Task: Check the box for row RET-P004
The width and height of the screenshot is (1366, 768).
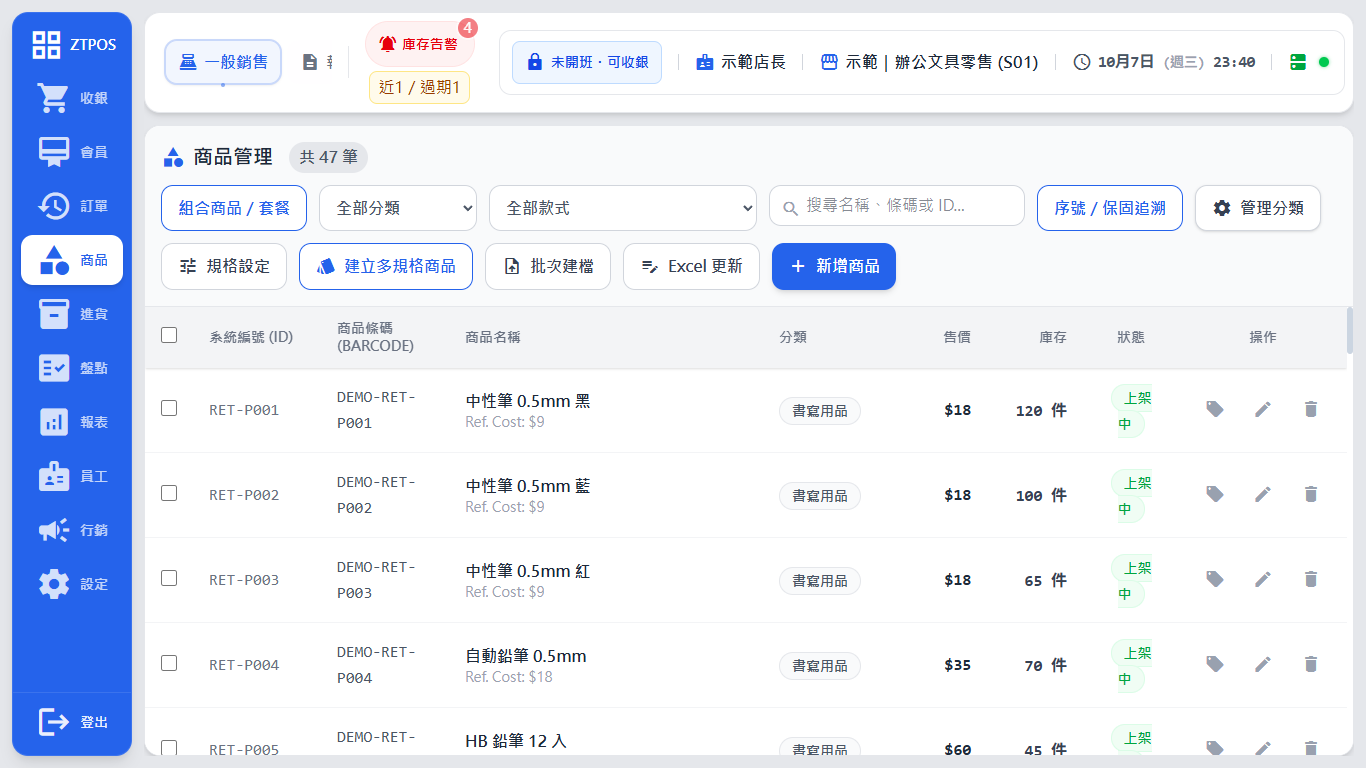Action: (169, 663)
